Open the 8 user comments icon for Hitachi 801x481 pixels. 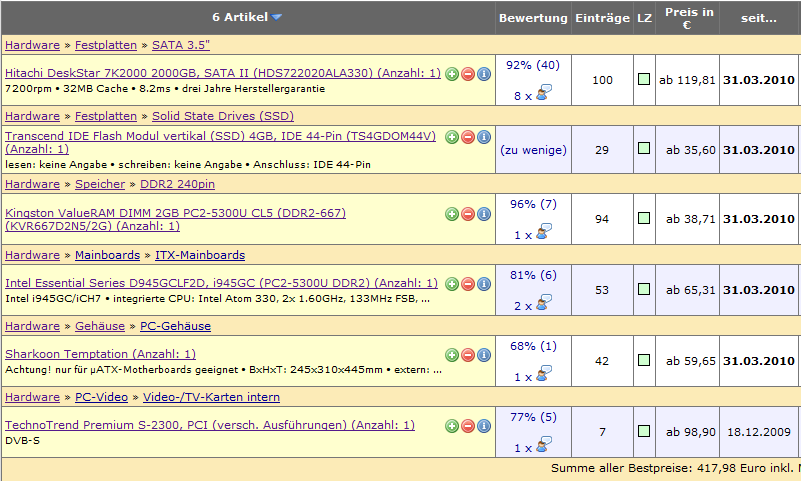[544, 93]
